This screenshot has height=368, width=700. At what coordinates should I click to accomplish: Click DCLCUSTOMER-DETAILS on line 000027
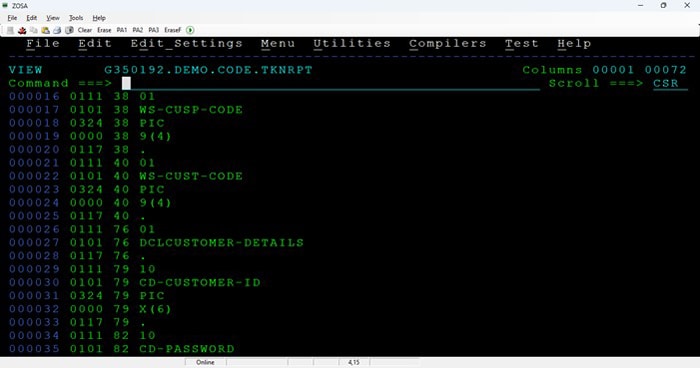tap(221, 243)
